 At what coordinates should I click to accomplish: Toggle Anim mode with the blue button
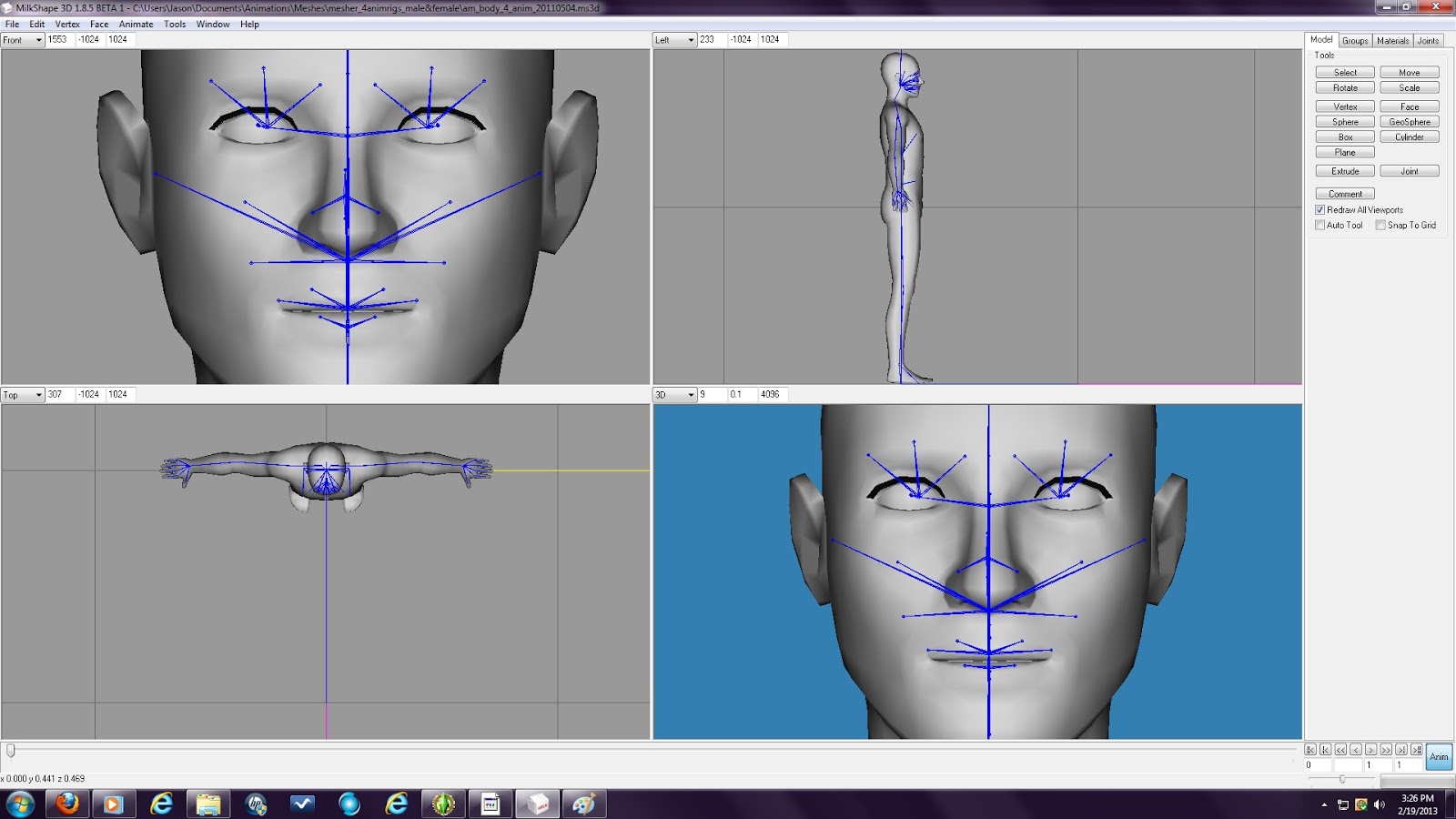coord(1439,755)
